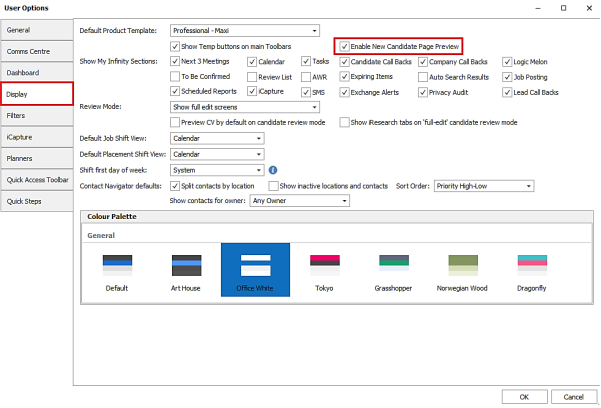
Task: Open the Sort Order dropdown
Action: 484,186
